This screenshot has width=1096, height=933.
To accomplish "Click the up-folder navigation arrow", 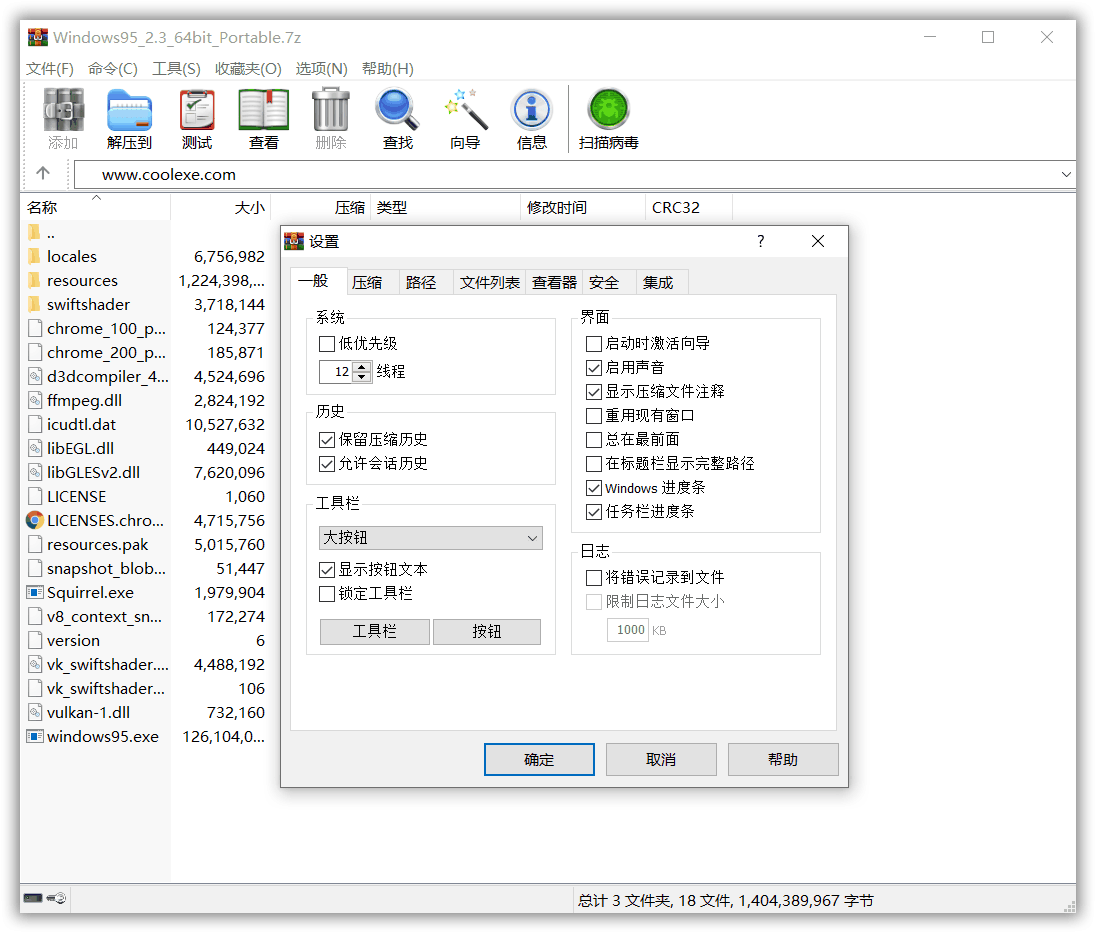I will click(45, 173).
